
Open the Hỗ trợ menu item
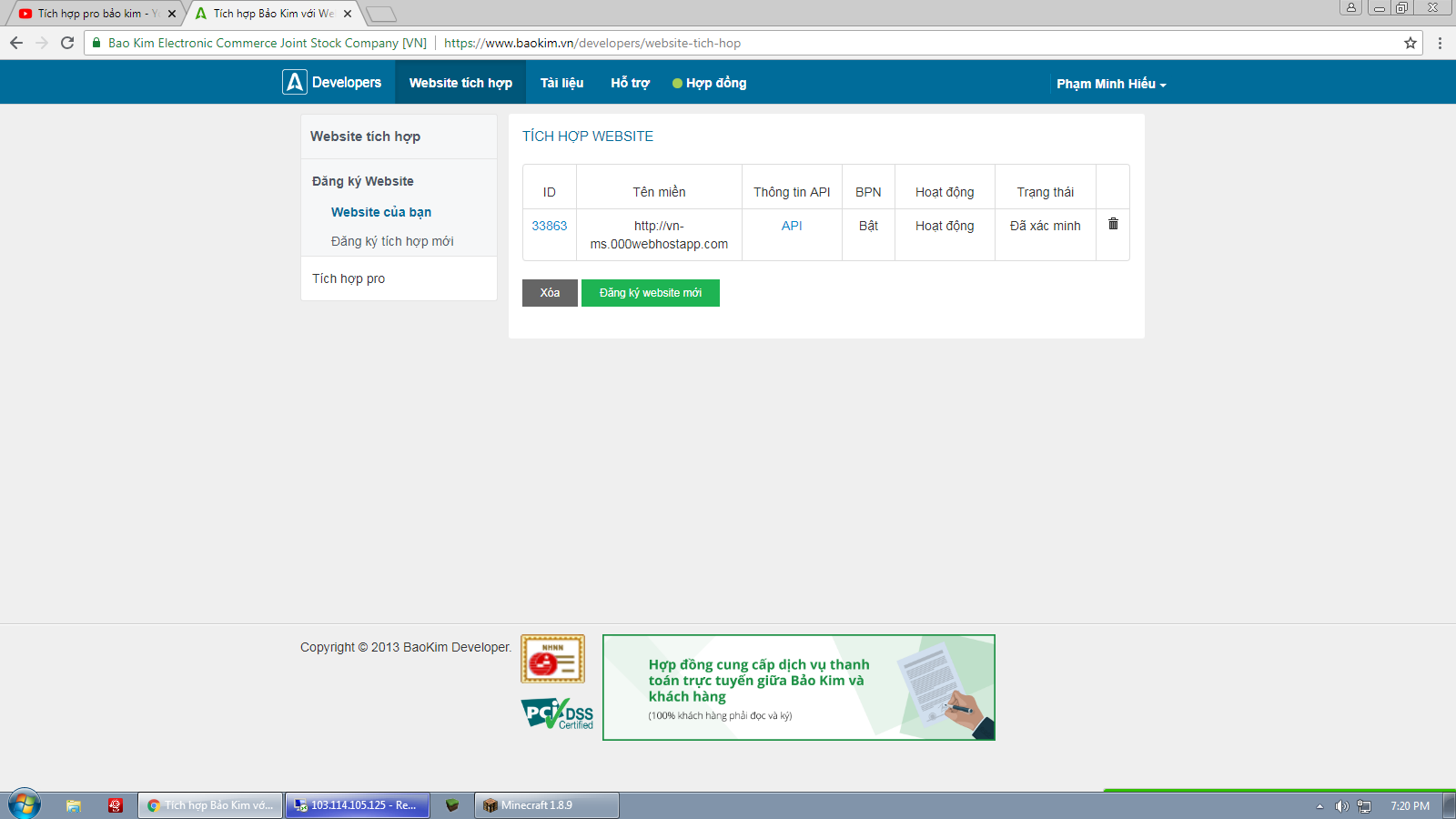click(x=630, y=83)
